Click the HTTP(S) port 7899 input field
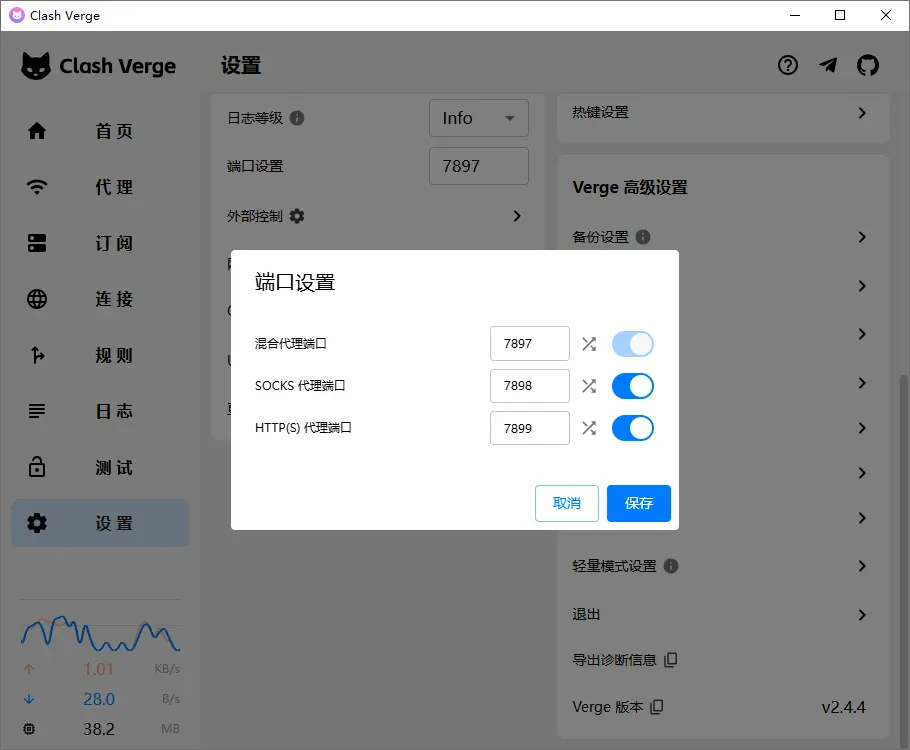The height and width of the screenshot is (750, 910). (529, 428)
